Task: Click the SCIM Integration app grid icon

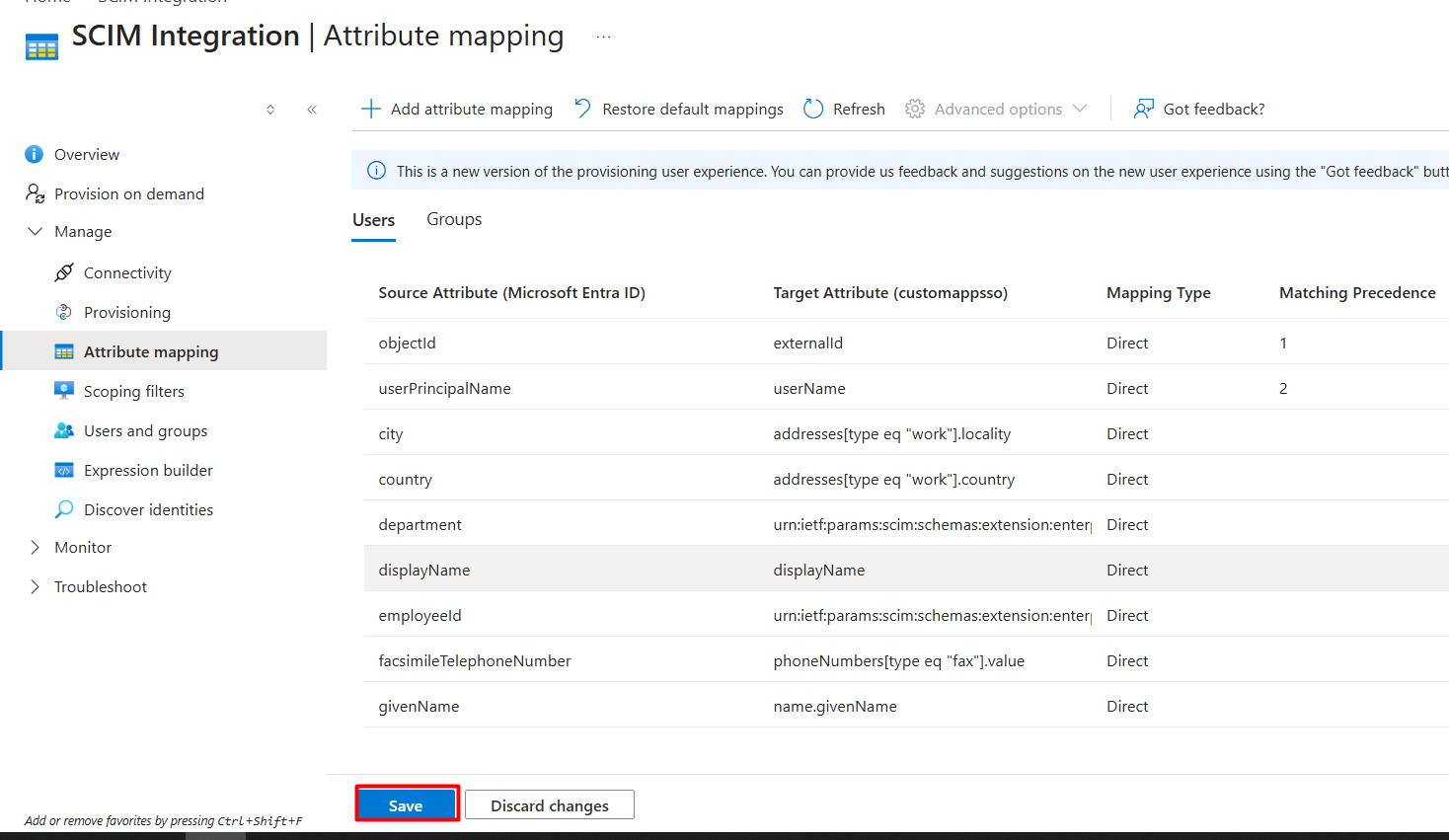Action: [41, 46]
